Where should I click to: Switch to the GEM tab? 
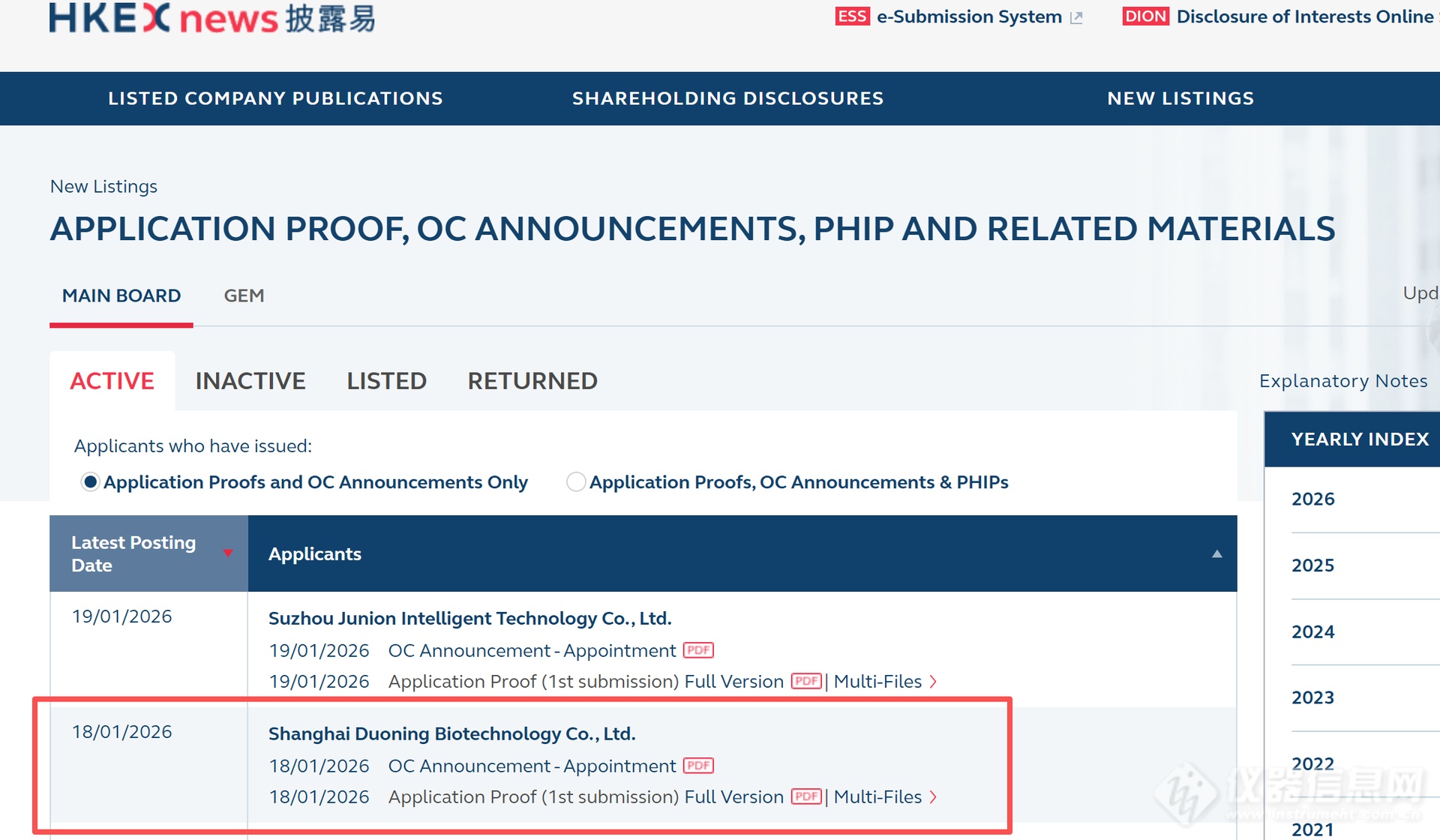click(244, 295)
